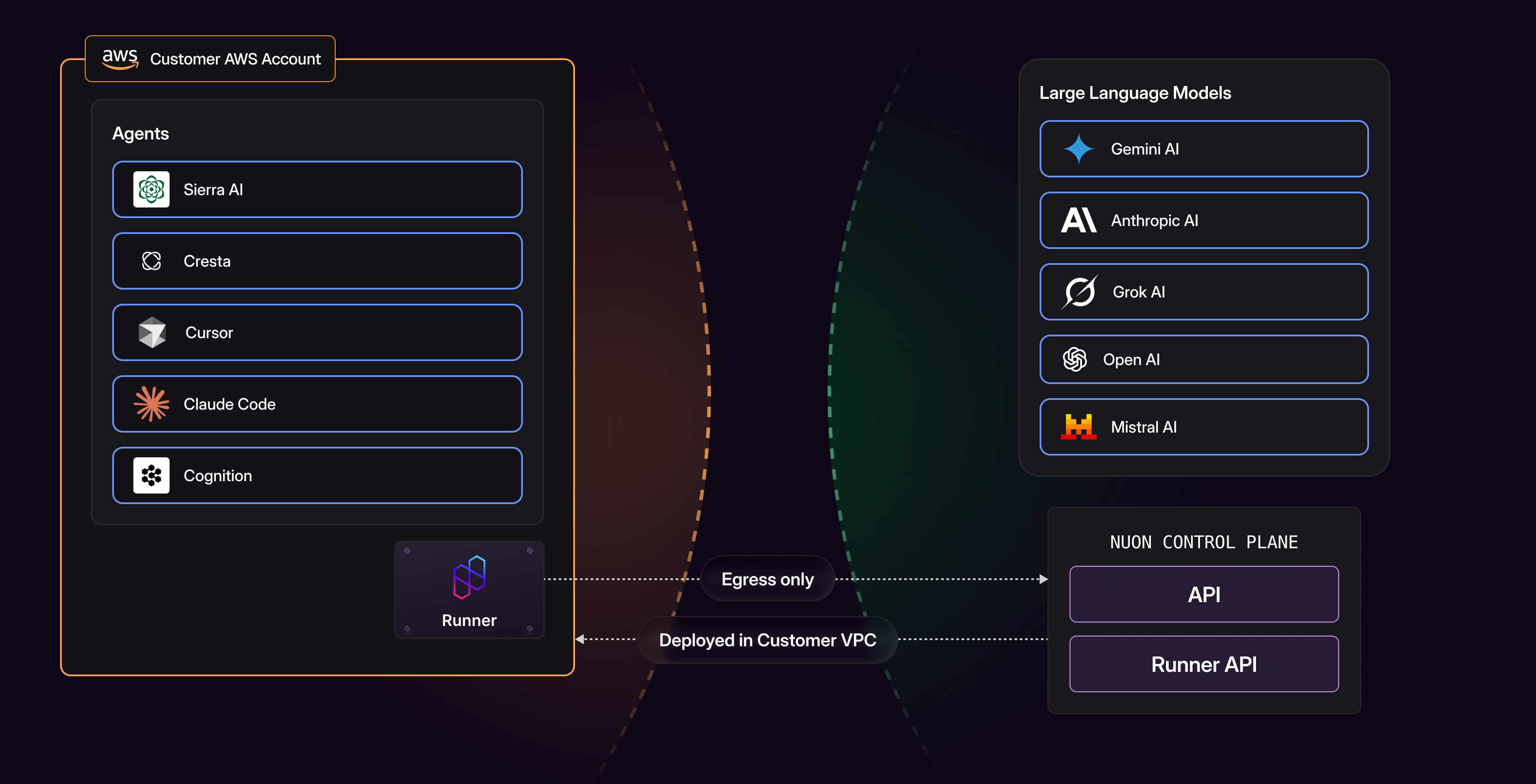Image resolution: width=1536 pixels, height=784 pixels.
Task: Click the OpenAI knot logo icon
Action: point(1074,359)
